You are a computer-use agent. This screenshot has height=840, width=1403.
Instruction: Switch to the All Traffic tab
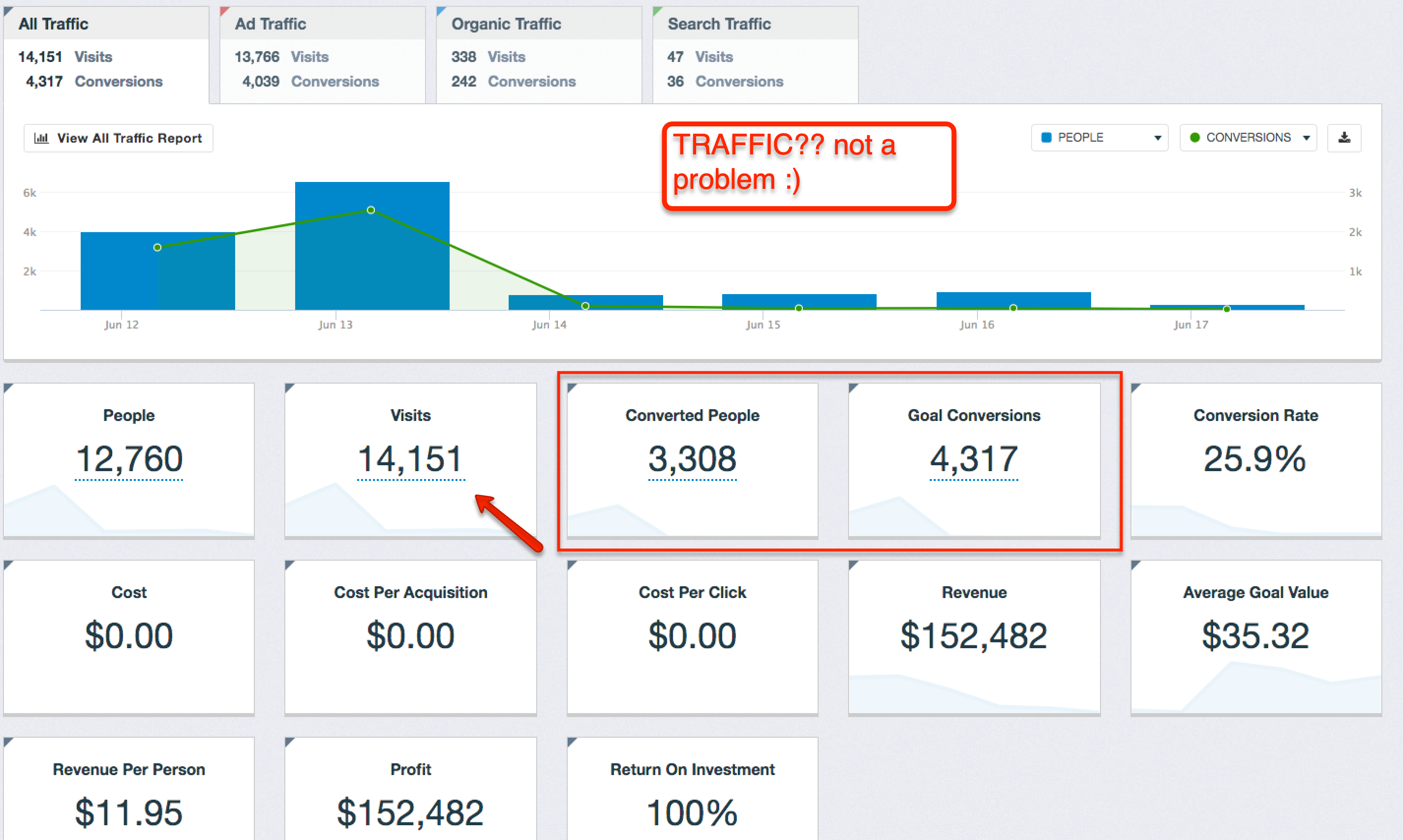click(x=106, y=55)
